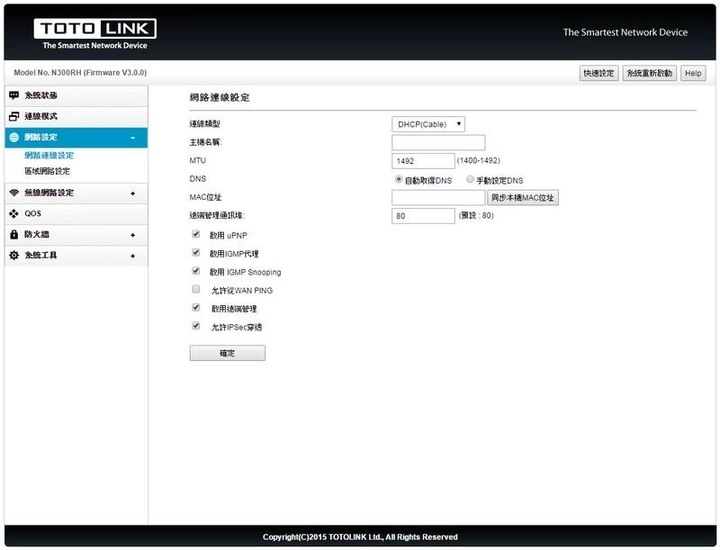Click the QOS arrows icon
Screen dimensions: 720x550
pyautogui.click(x=14, y=213)
